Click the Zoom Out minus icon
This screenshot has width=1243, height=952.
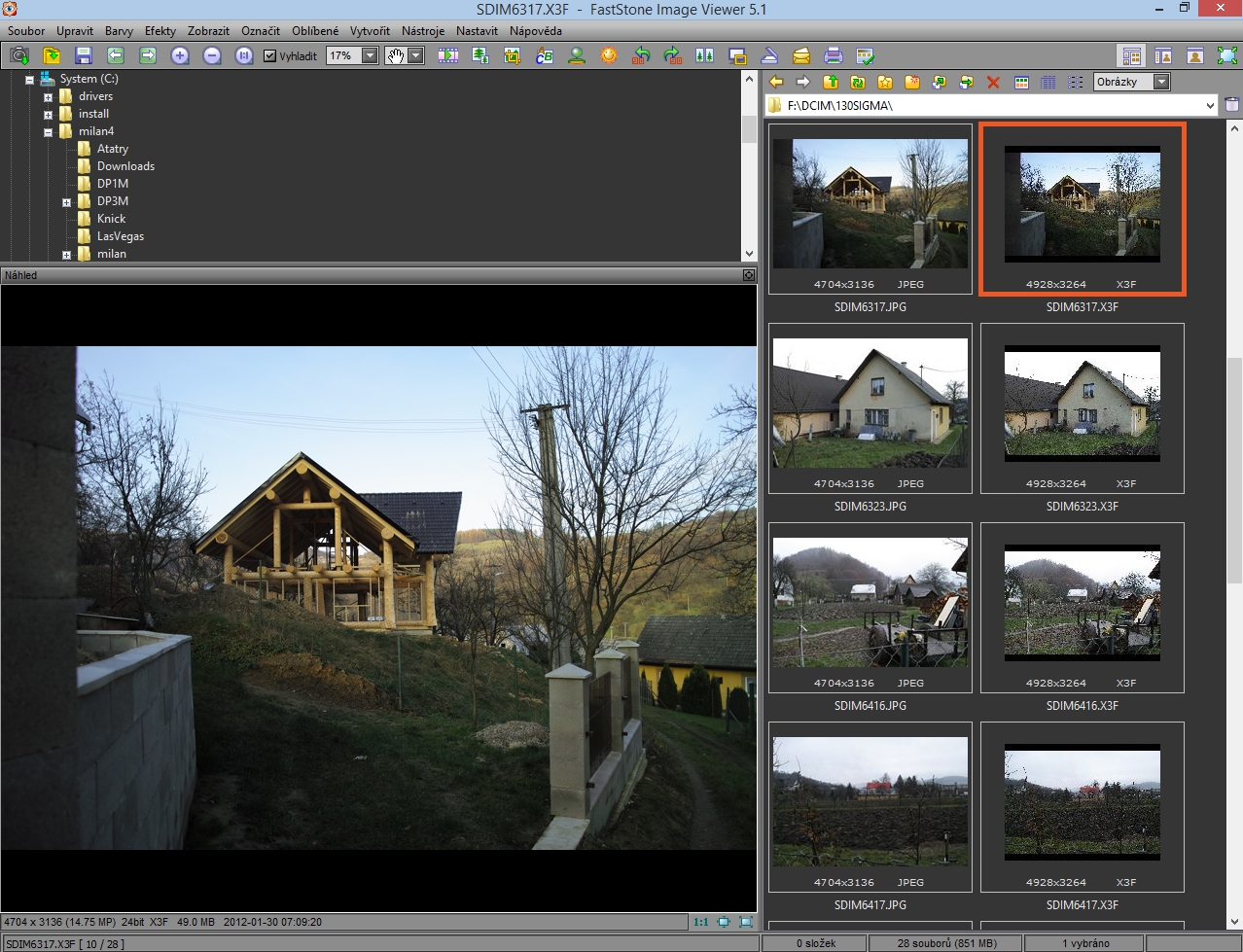coord(212,55)
